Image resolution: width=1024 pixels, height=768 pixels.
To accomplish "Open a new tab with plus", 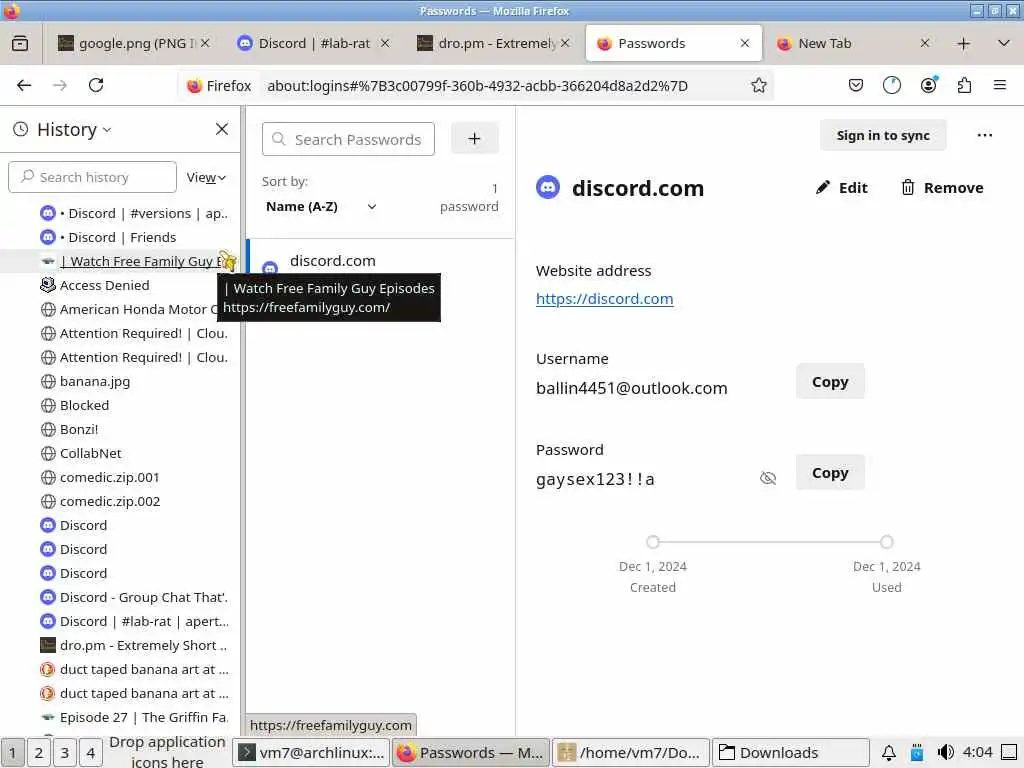I will [963, 44].
